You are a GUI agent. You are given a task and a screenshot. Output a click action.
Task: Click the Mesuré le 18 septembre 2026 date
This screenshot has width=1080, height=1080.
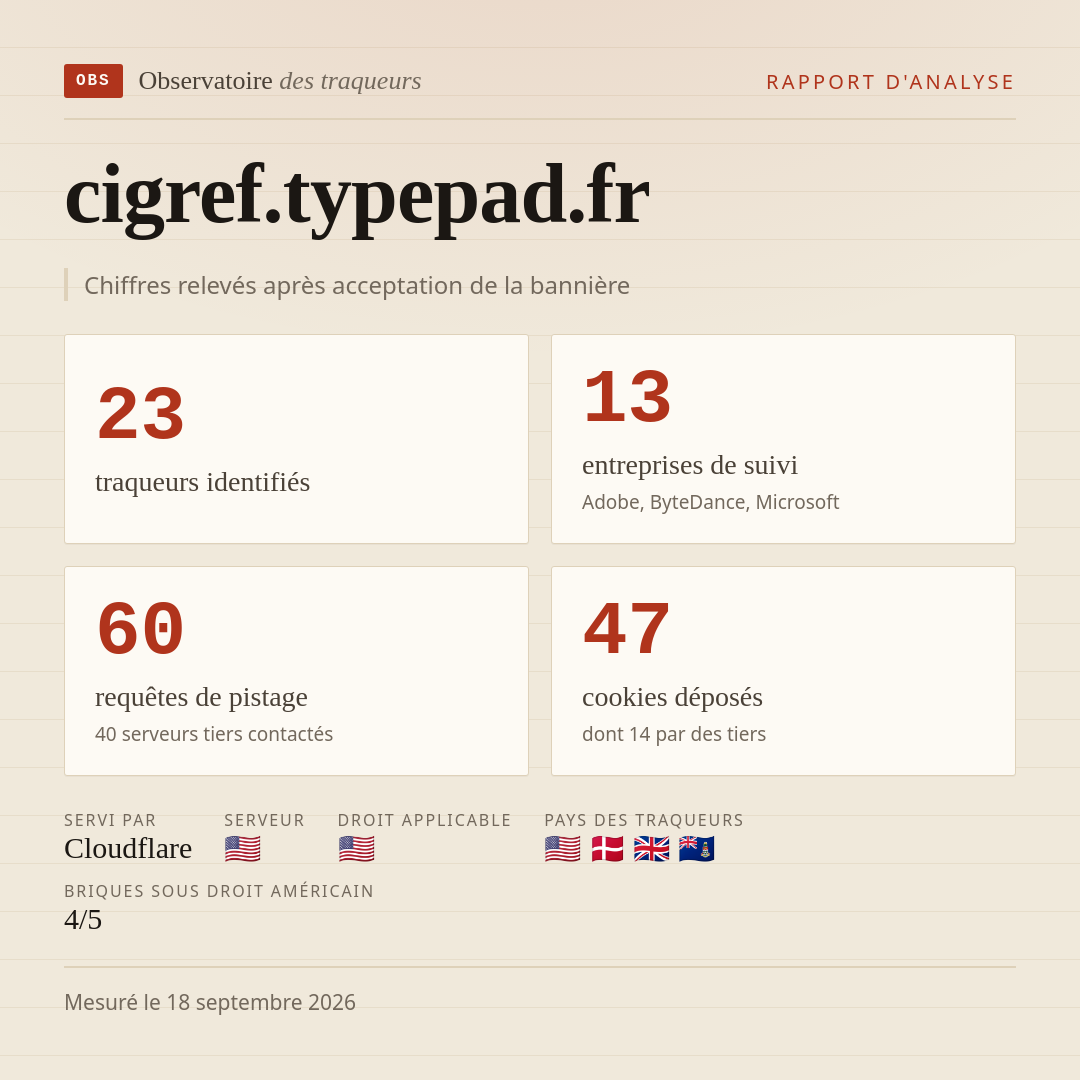click(210, 1002)
